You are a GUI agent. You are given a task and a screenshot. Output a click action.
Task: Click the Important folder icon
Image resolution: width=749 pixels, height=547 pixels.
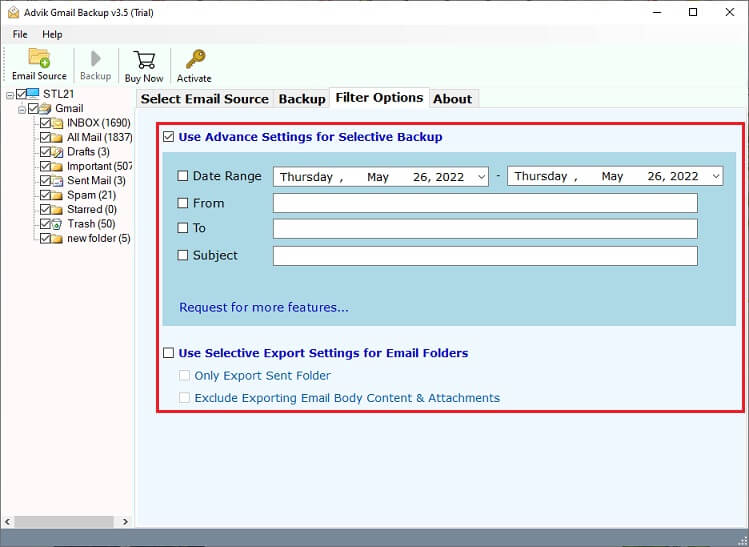[x=57, y=166]
